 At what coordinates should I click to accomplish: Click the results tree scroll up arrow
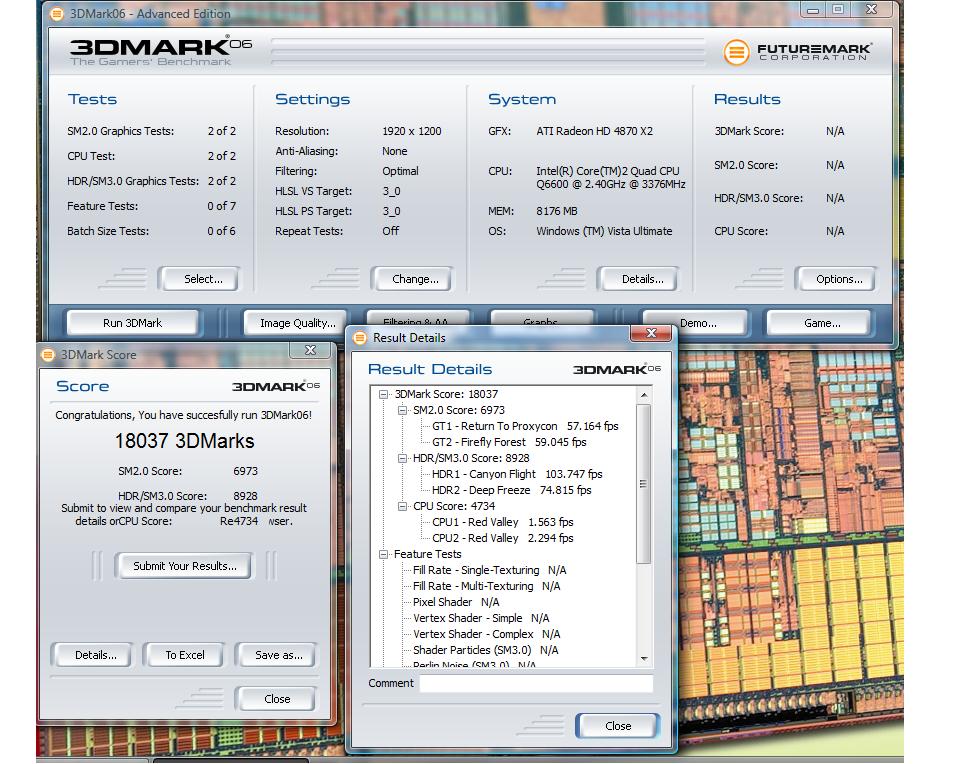pyautogui.click(x=643, y=395)
